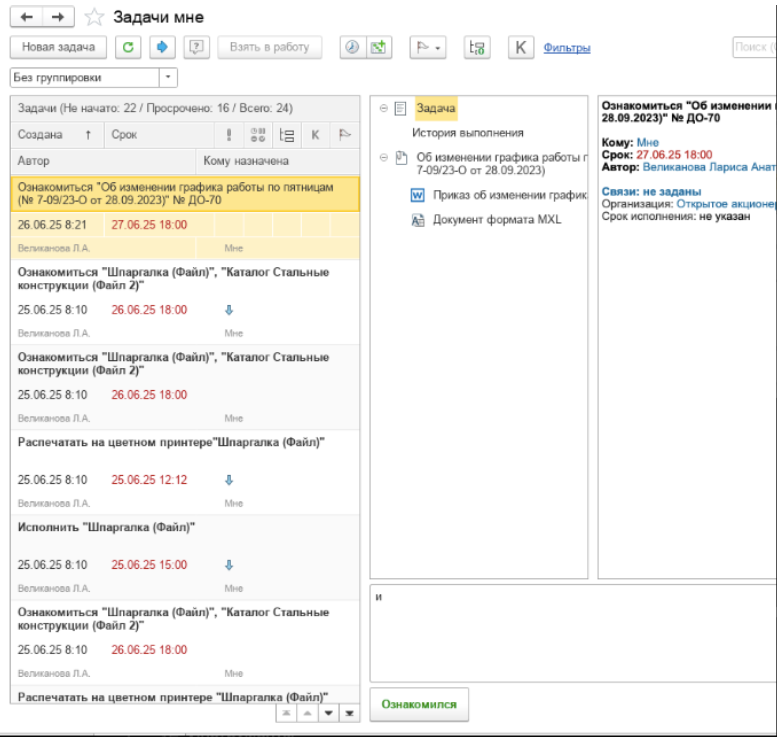Add the page to favorites with star

pos(94,17)
